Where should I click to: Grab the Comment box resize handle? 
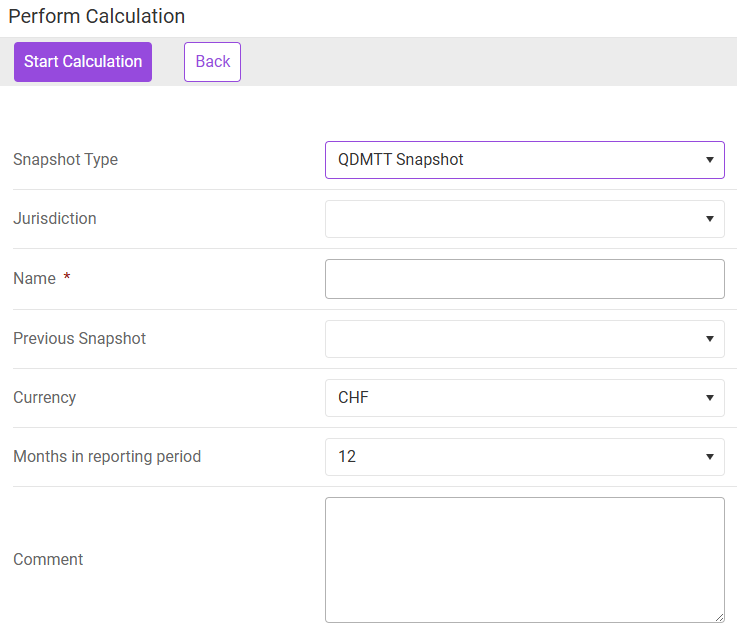pyautogui.click(x=719, y=618)
